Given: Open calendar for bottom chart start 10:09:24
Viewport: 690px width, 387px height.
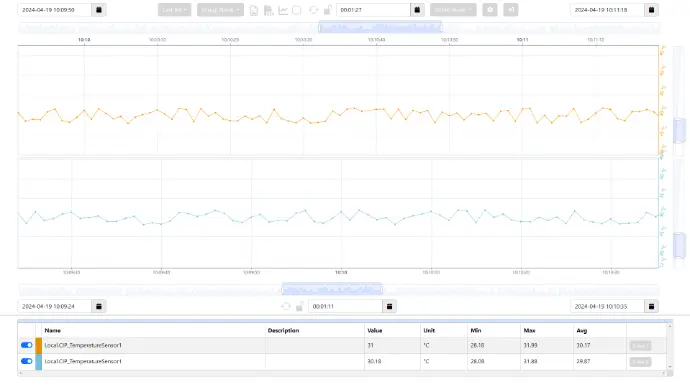Looking at the screenshot, I should [x=99, y=306].
